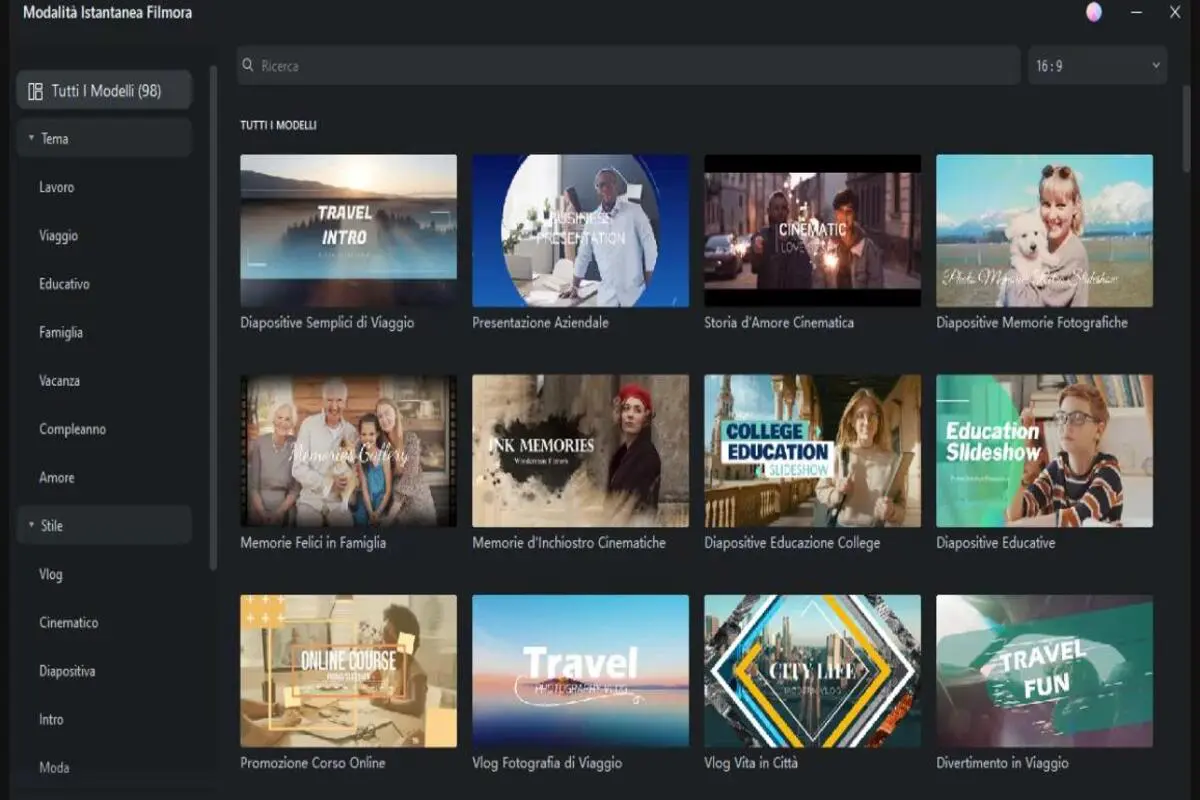Image resolution: width=1200 pixels, height=800 pixels.
Task: Show Intro style templates
Action: 51,720
